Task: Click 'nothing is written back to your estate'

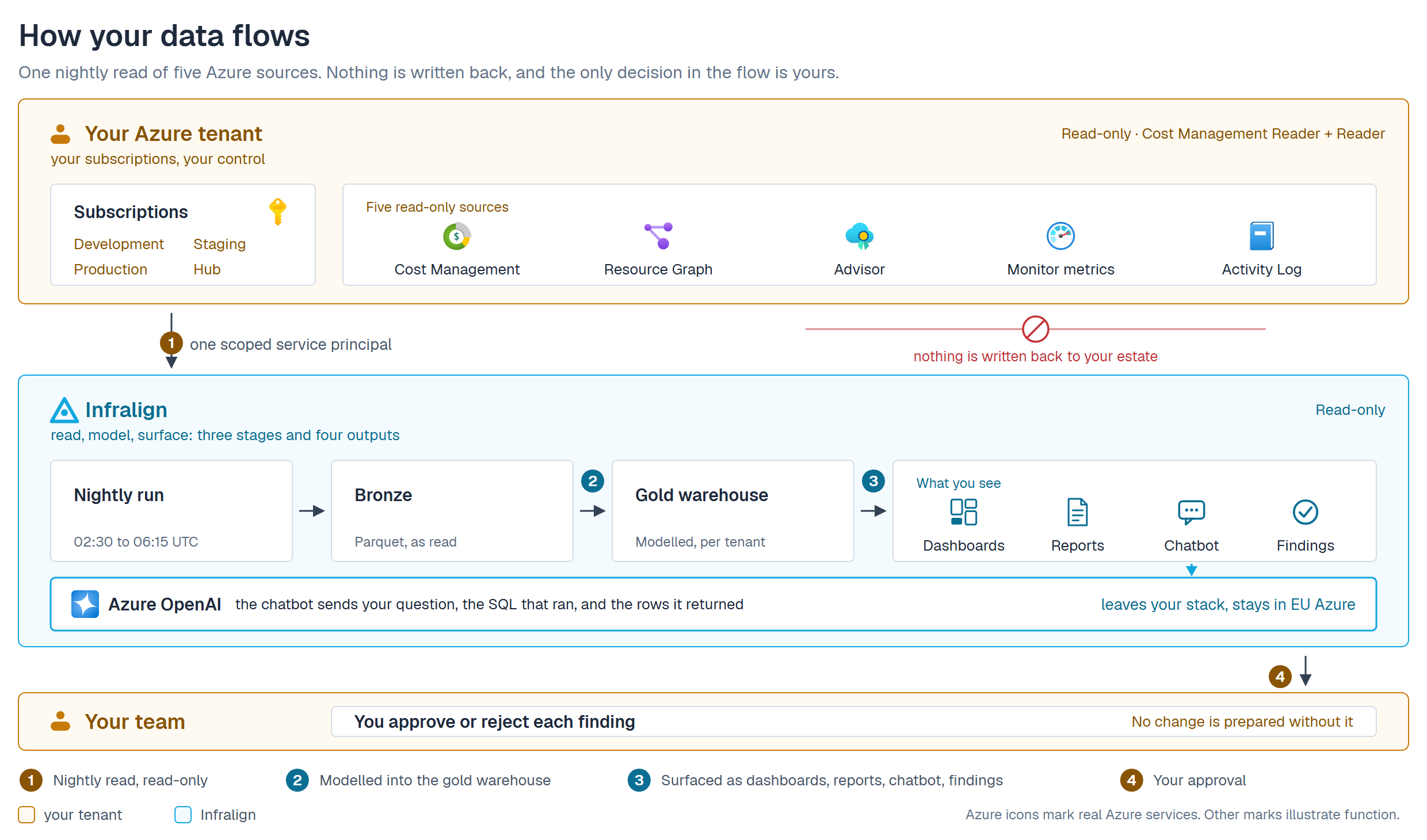Action: pyautogui.click(x=1036, y=357)
